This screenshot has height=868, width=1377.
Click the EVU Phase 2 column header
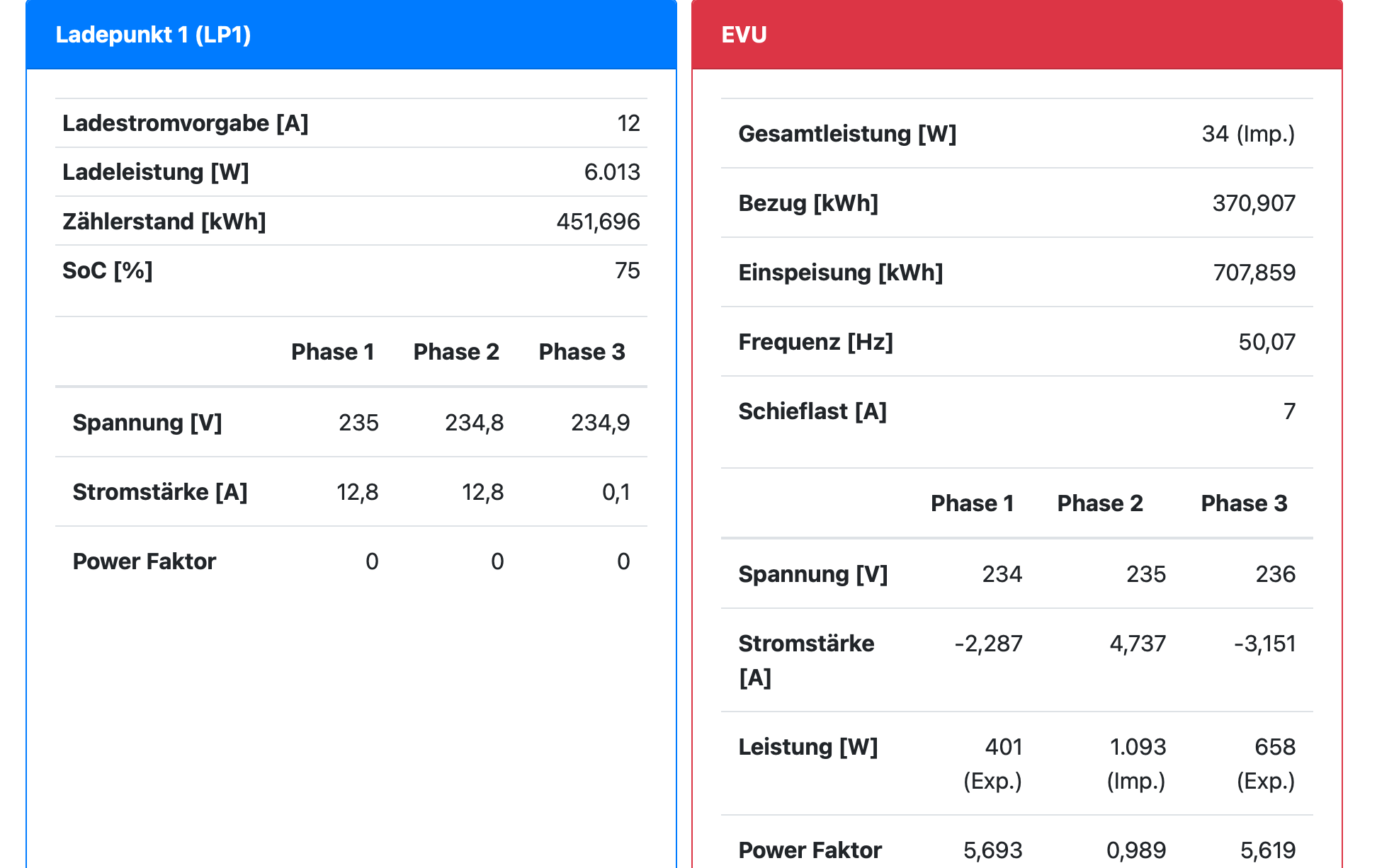[x=1100, y=503]
